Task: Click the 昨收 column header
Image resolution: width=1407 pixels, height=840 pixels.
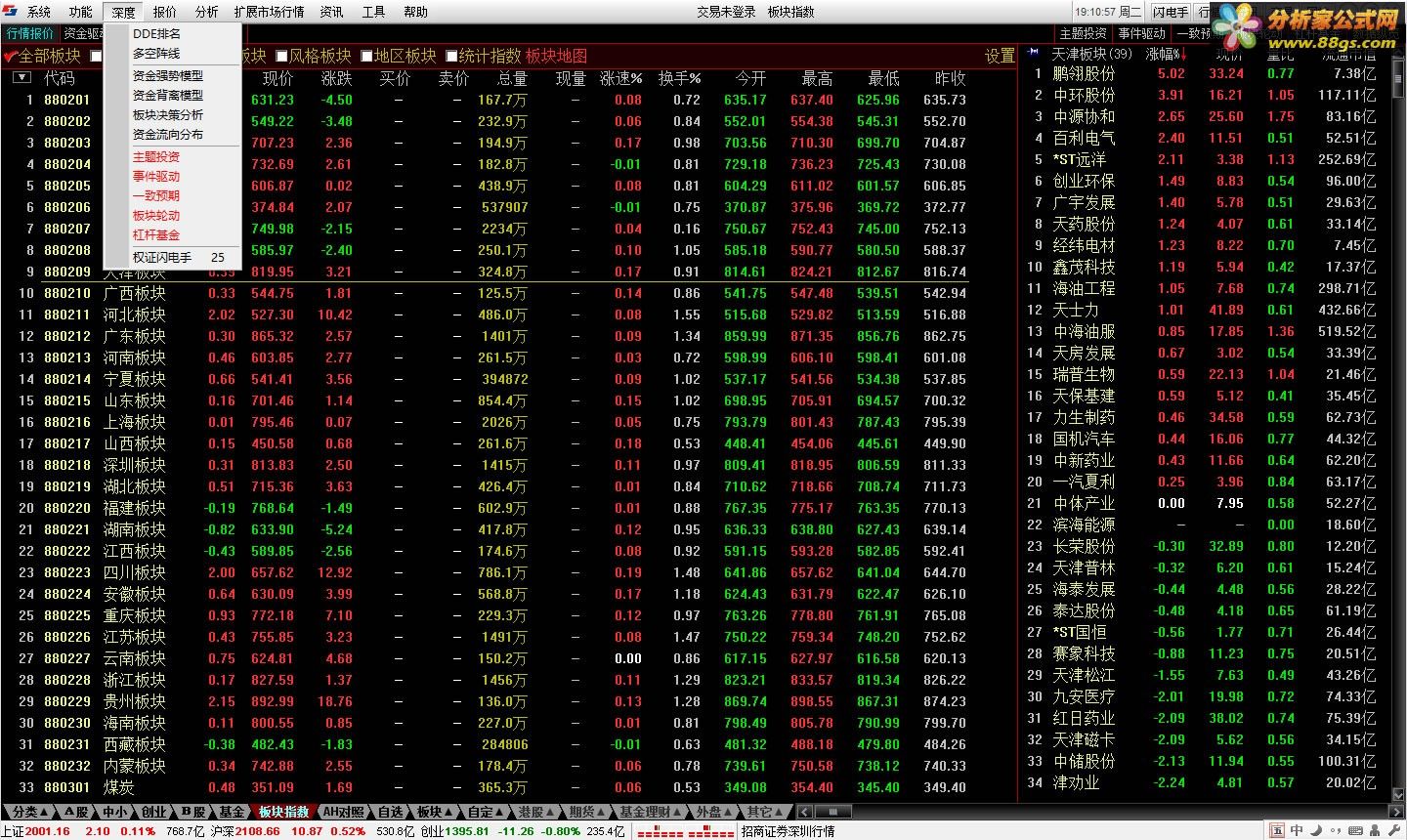Action: tap(950, 78)
